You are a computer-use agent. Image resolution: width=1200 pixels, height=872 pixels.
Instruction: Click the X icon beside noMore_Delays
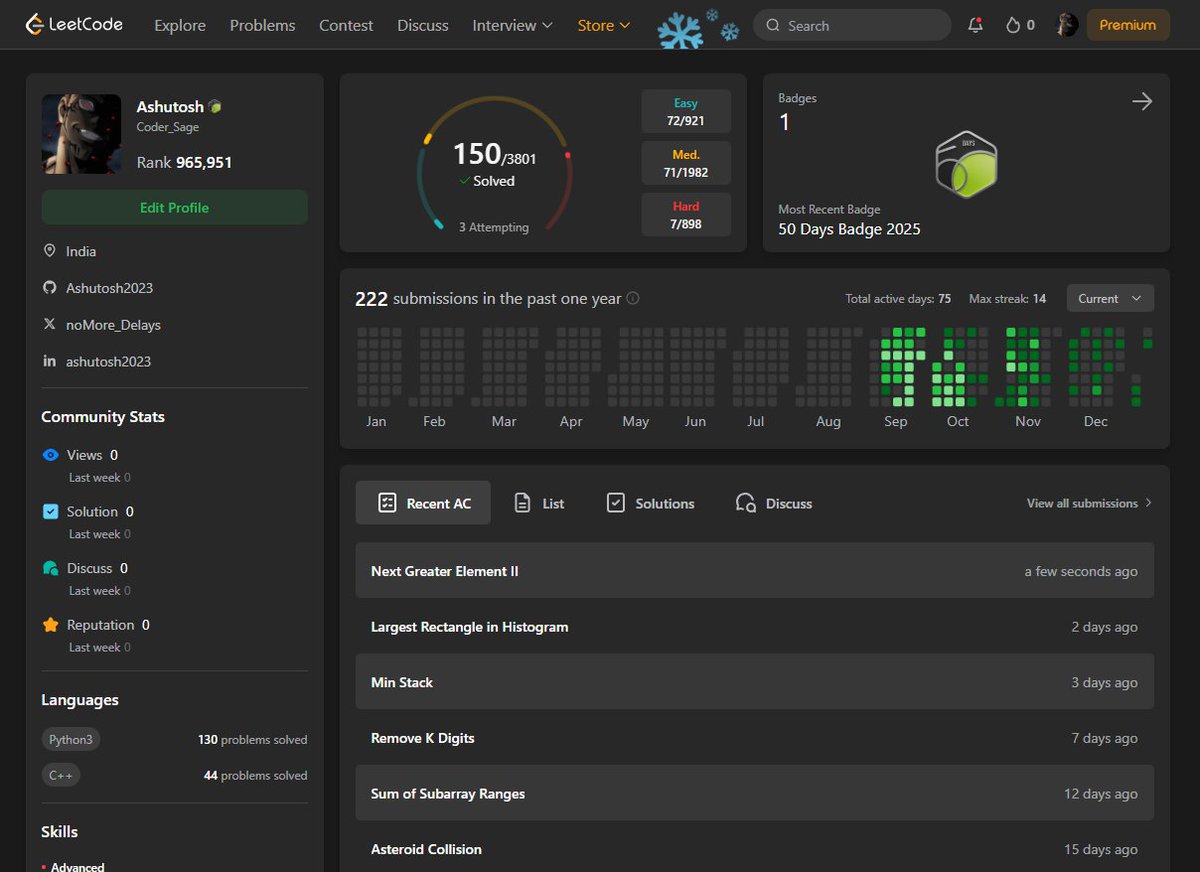tap(49, 324)
